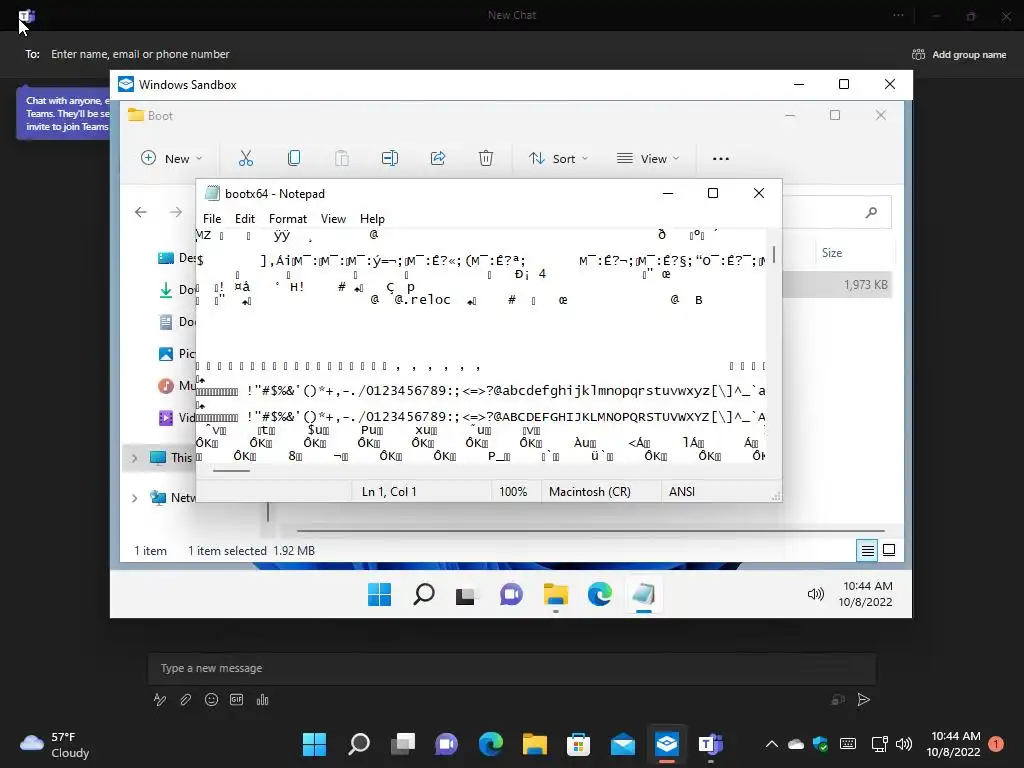This screenshot has height=768, width=1024.
Task: Click Sandbox volume speaker icon
Action: [816, 594]
